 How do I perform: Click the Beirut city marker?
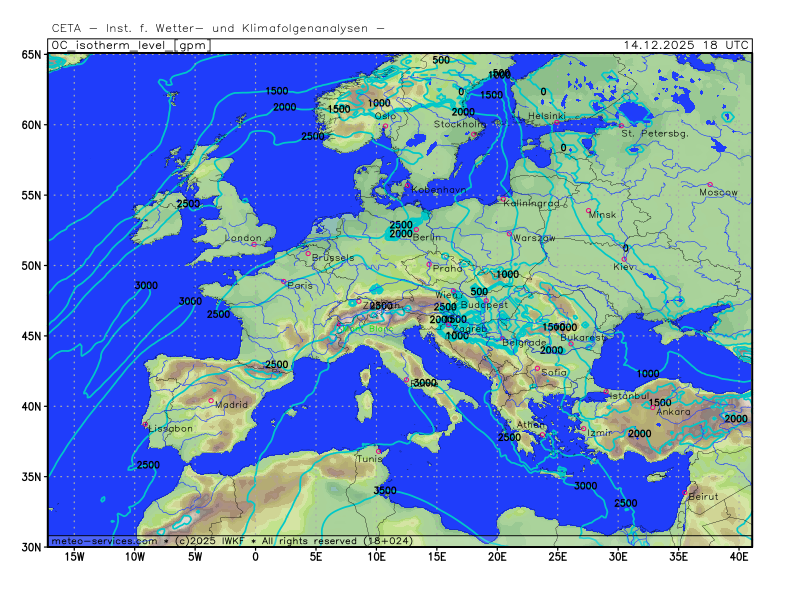pyautogui.click(x=685, y=493)
